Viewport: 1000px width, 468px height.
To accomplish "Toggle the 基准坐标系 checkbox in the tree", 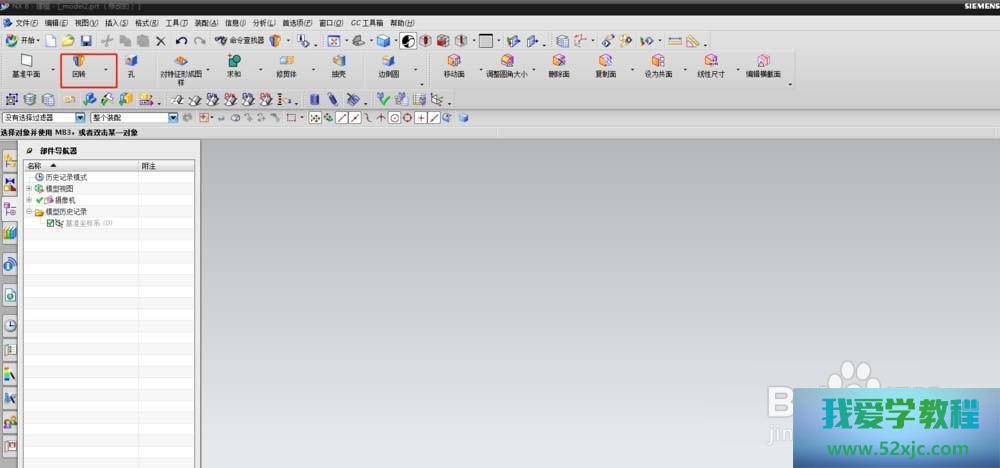I will tap(50, 223).
